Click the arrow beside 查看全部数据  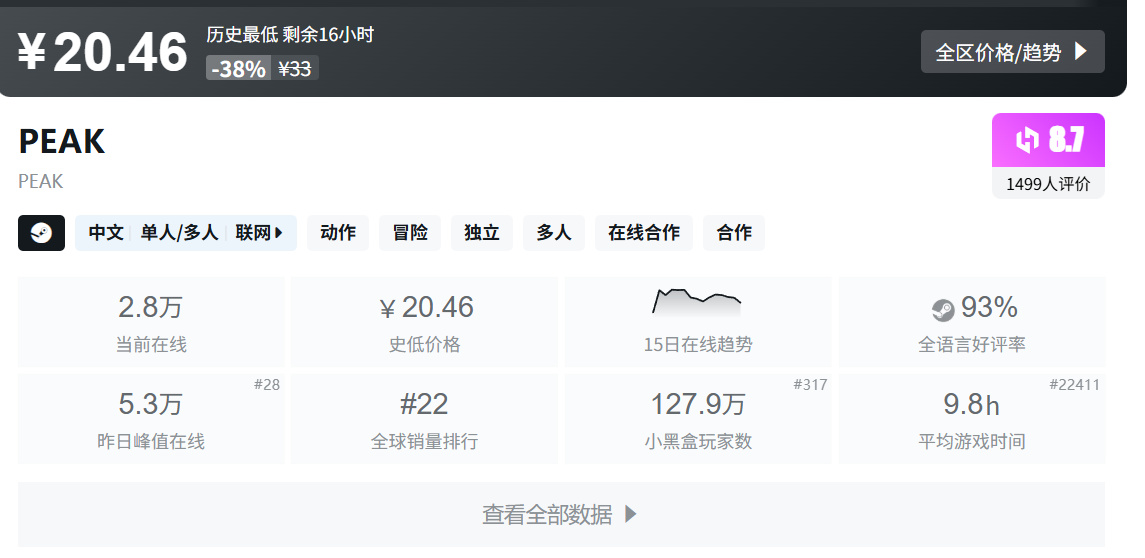pos(632,514)
